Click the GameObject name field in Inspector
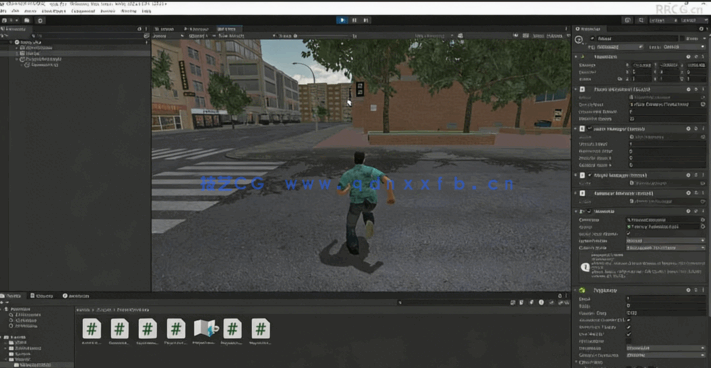 638,39
